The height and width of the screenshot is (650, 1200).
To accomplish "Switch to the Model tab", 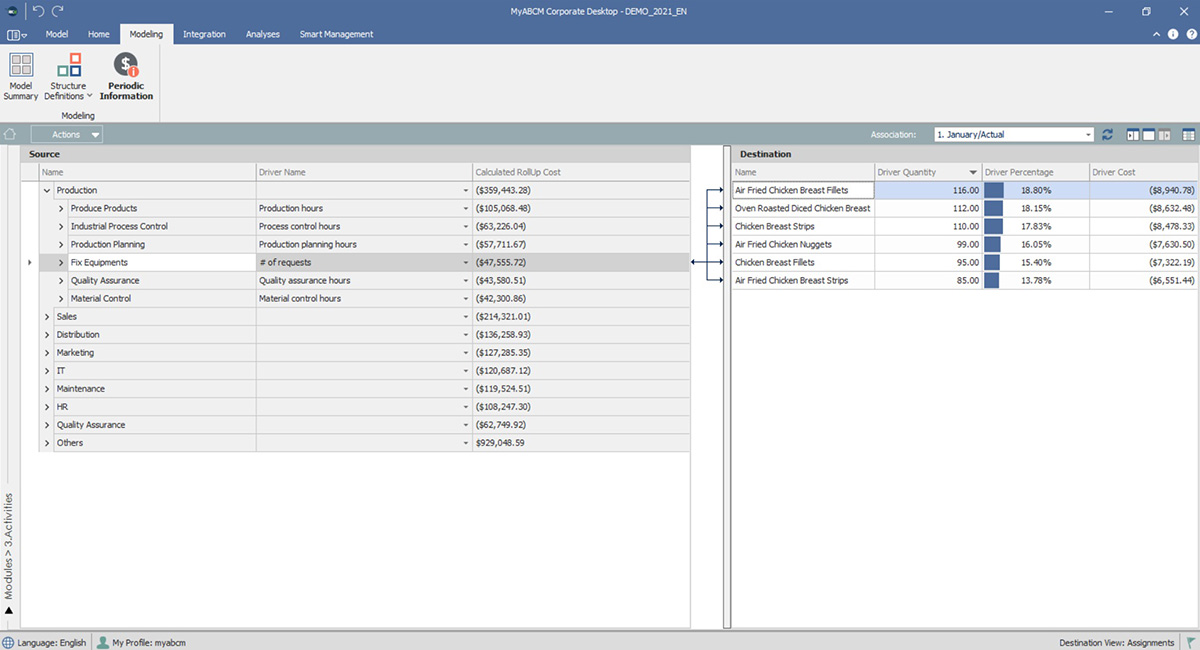I will [57, 34].
